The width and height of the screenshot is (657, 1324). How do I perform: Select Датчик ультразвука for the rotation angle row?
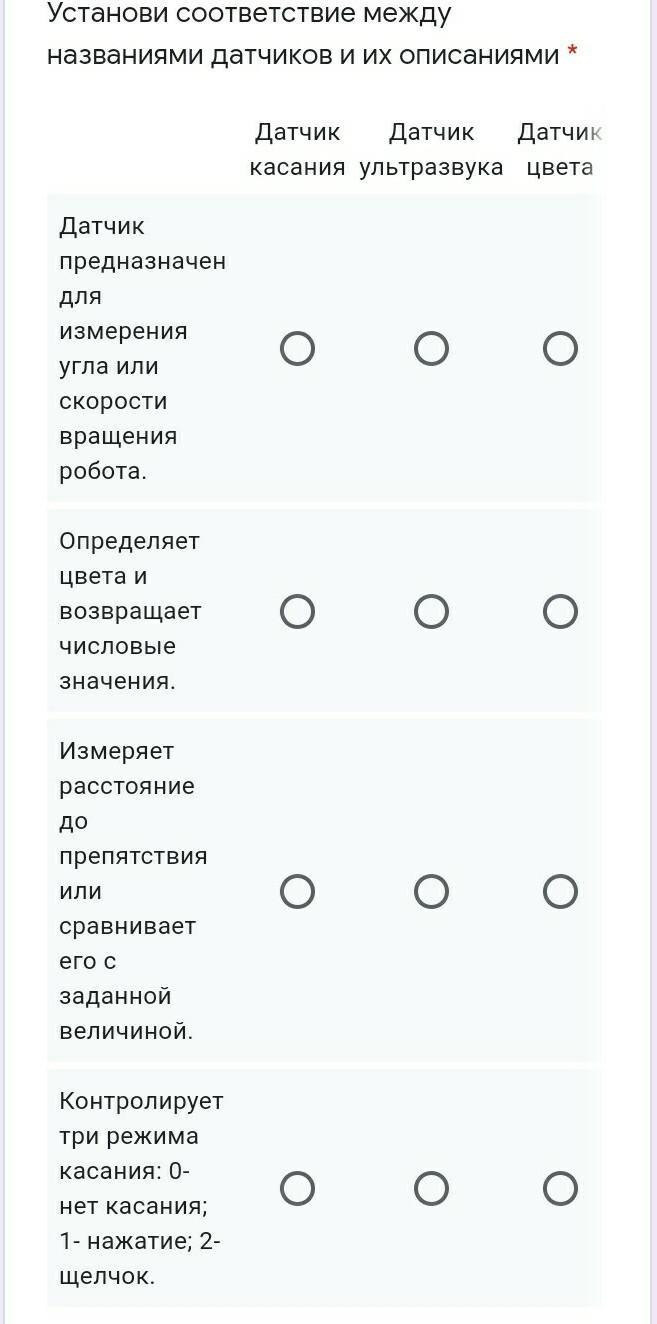431,349
